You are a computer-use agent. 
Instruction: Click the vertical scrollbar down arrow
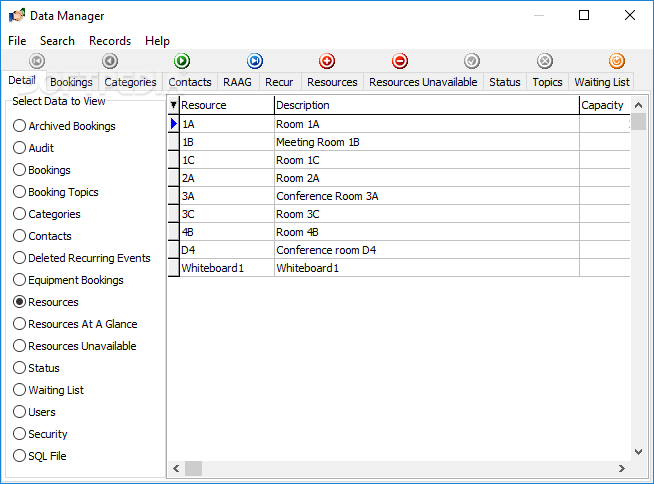(x=638, y=452)
